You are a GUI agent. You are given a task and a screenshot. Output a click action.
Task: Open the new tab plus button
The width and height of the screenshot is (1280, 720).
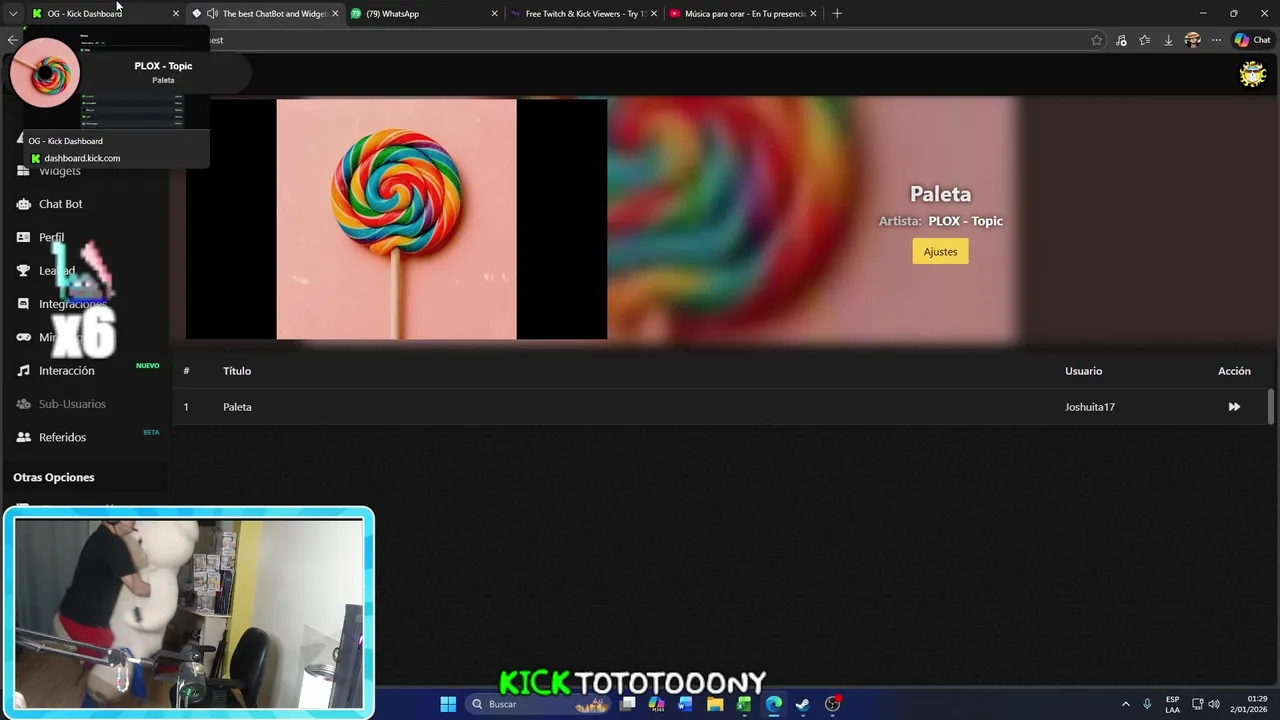(837, 13)
